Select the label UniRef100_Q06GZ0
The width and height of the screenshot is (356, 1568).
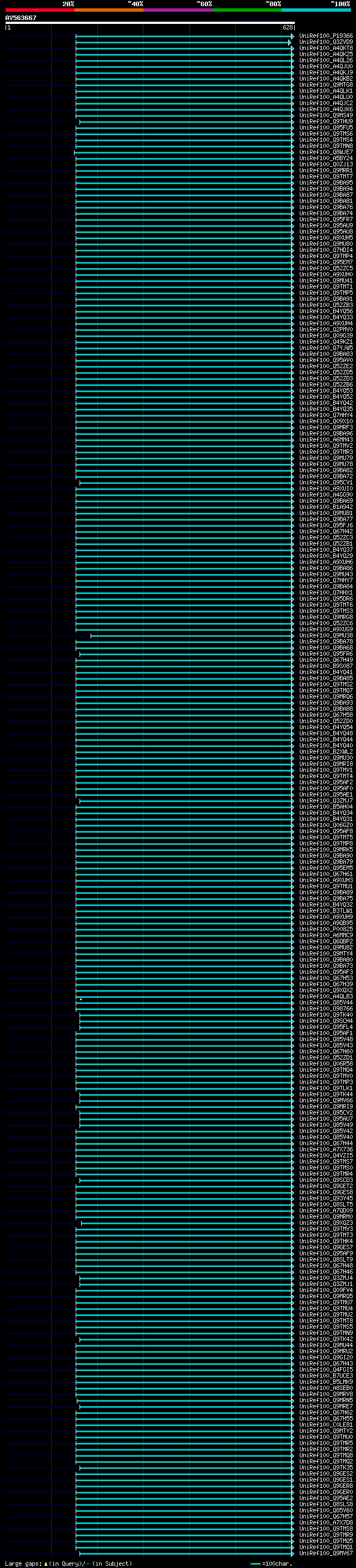(326, 825)
